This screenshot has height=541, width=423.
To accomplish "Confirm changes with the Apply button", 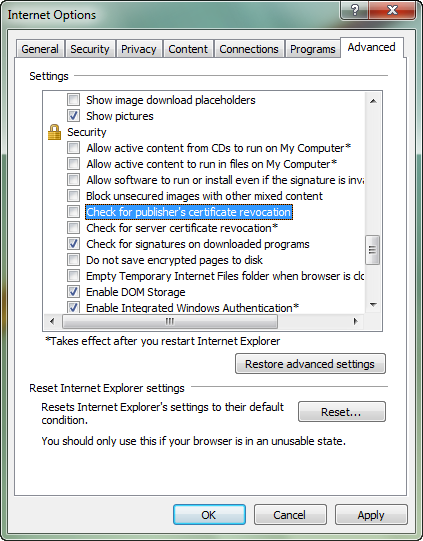I will [x=371, y=515].
